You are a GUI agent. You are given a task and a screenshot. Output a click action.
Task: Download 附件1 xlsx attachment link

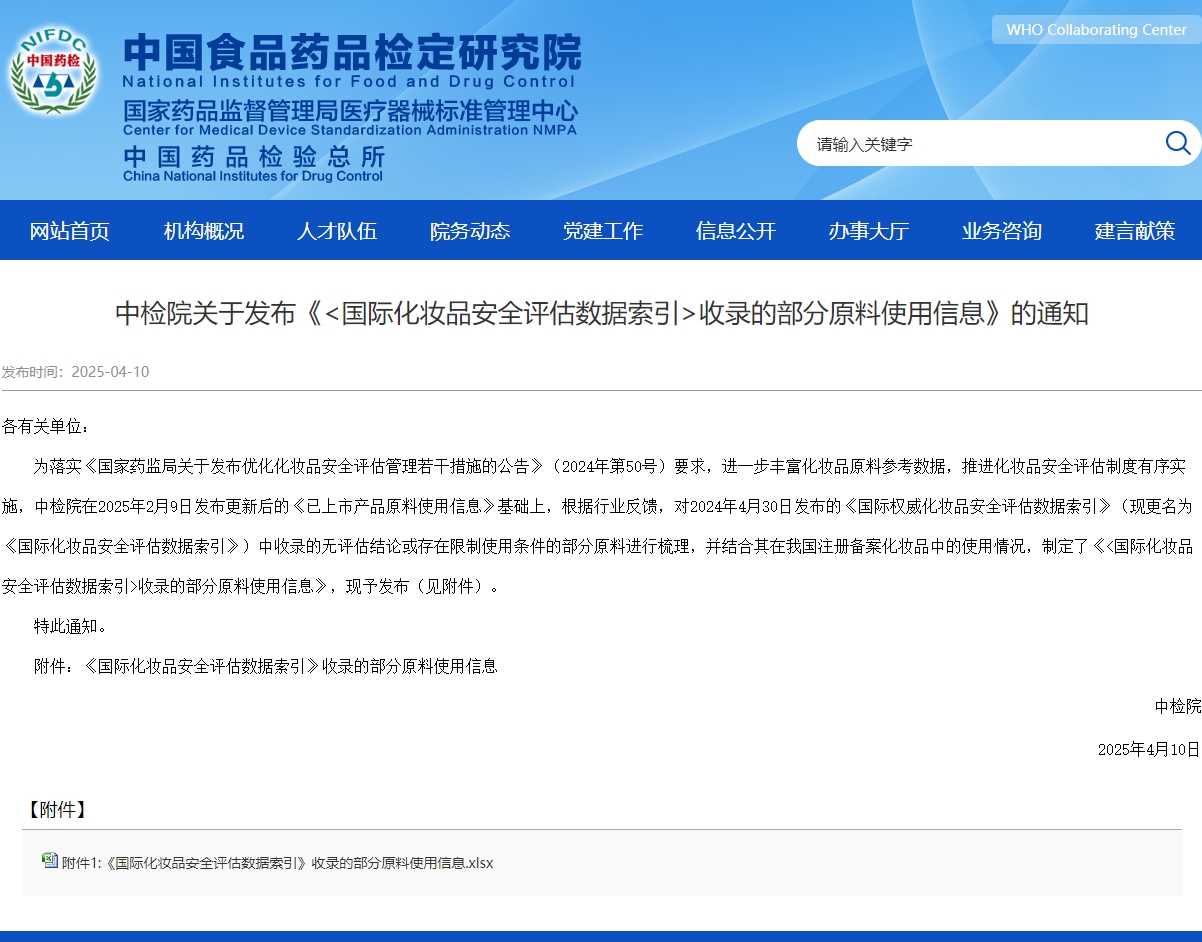click(x=277, y=863)
